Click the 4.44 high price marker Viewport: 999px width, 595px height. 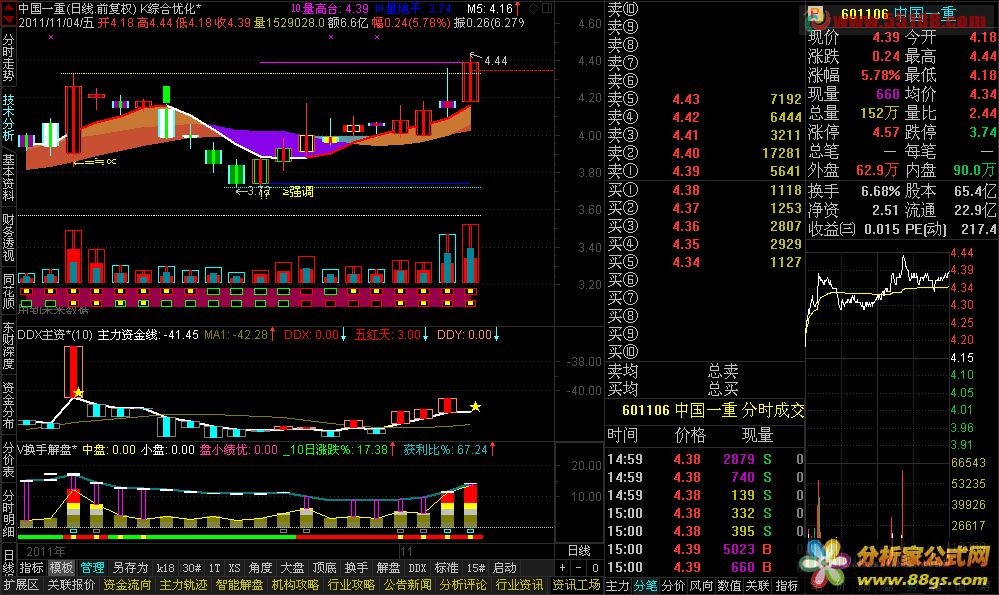tap(496, 61)
